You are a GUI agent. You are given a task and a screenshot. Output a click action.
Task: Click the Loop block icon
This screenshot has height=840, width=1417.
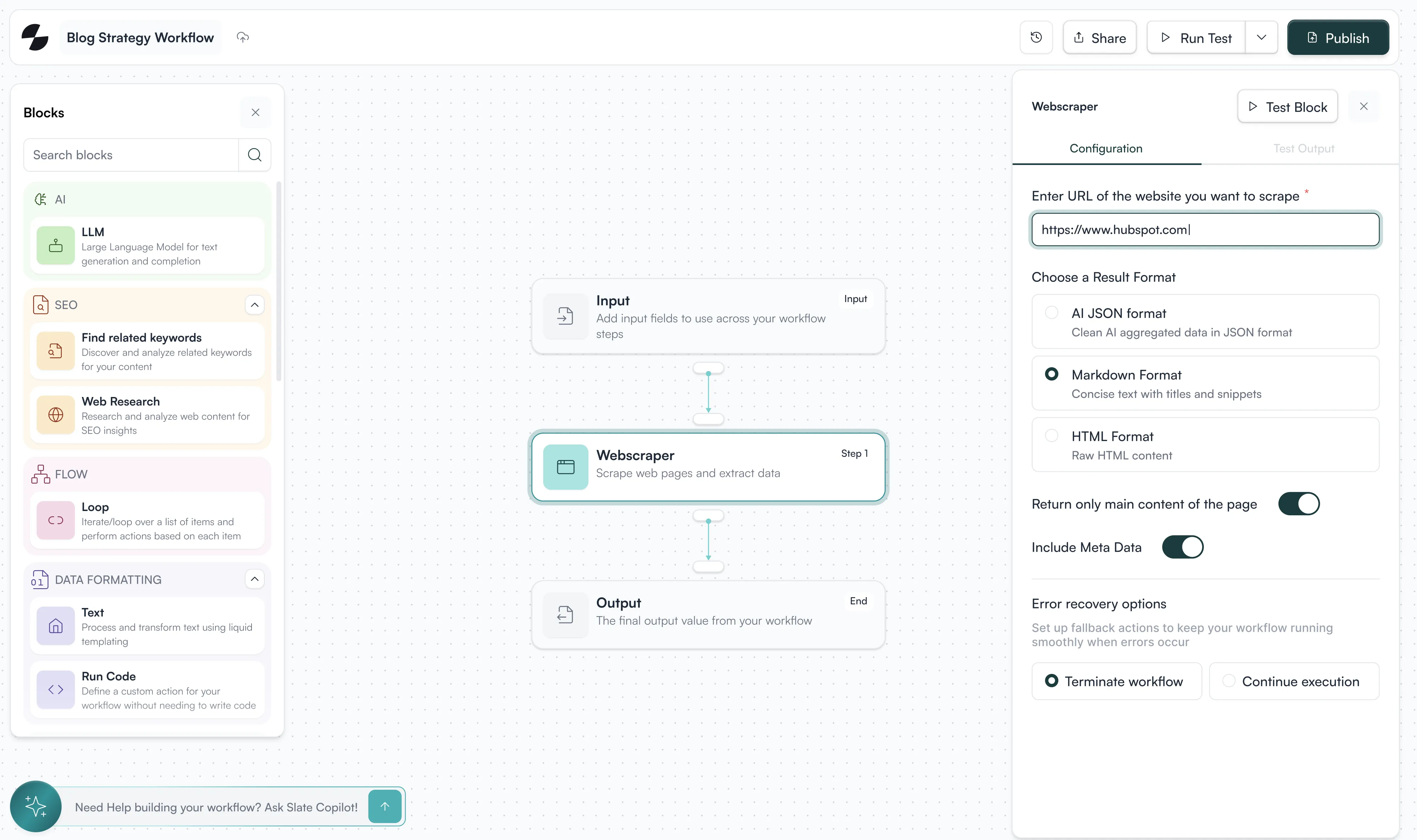tap(56, 520)
